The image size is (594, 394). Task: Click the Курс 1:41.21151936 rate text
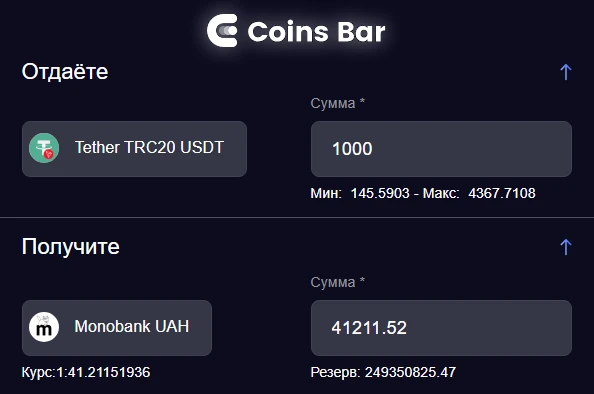coord(86,372)
